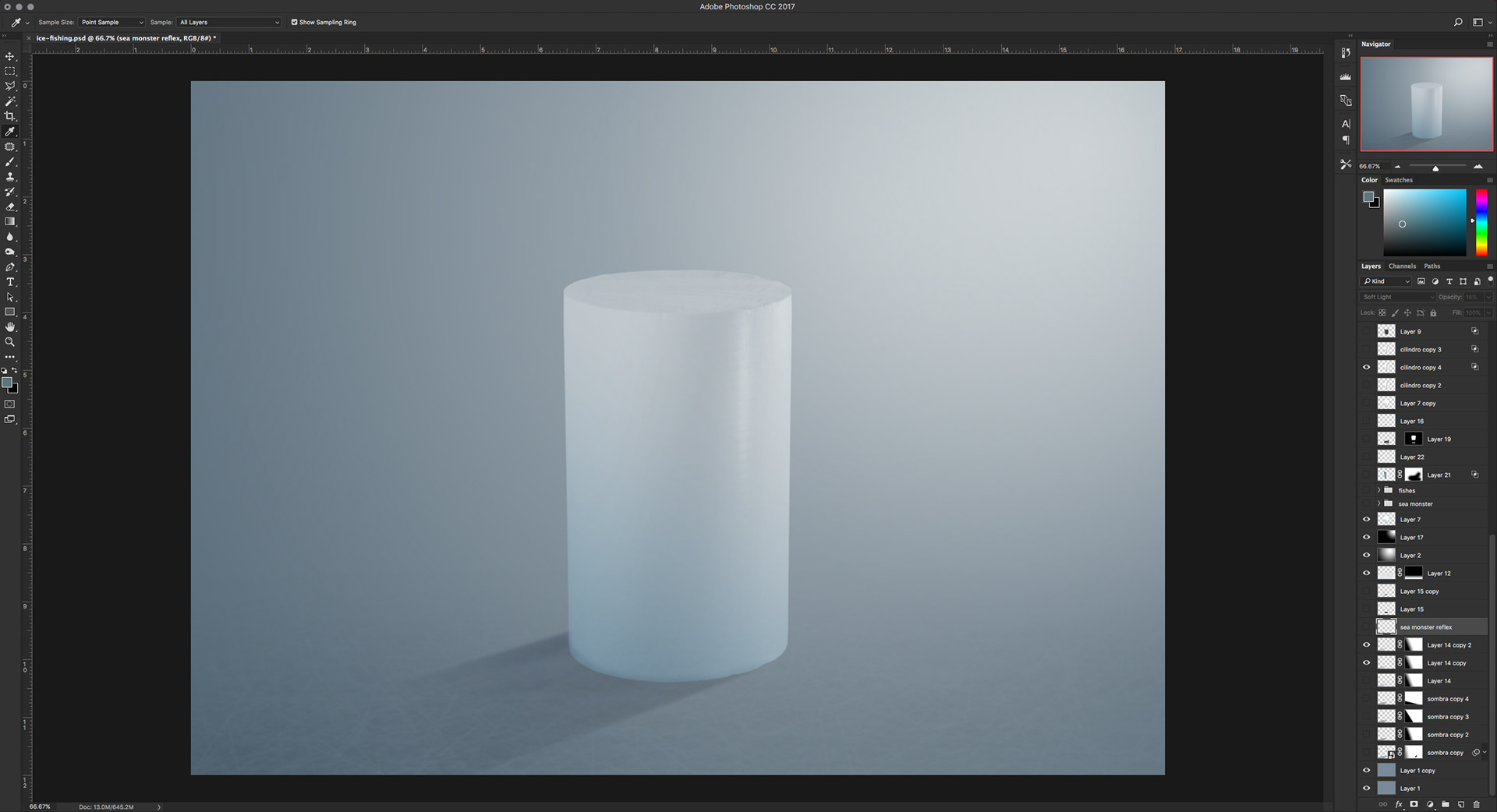Select the Zoom tool
Viewport: 1497px width, 812px height.
(x=10, y=342)
